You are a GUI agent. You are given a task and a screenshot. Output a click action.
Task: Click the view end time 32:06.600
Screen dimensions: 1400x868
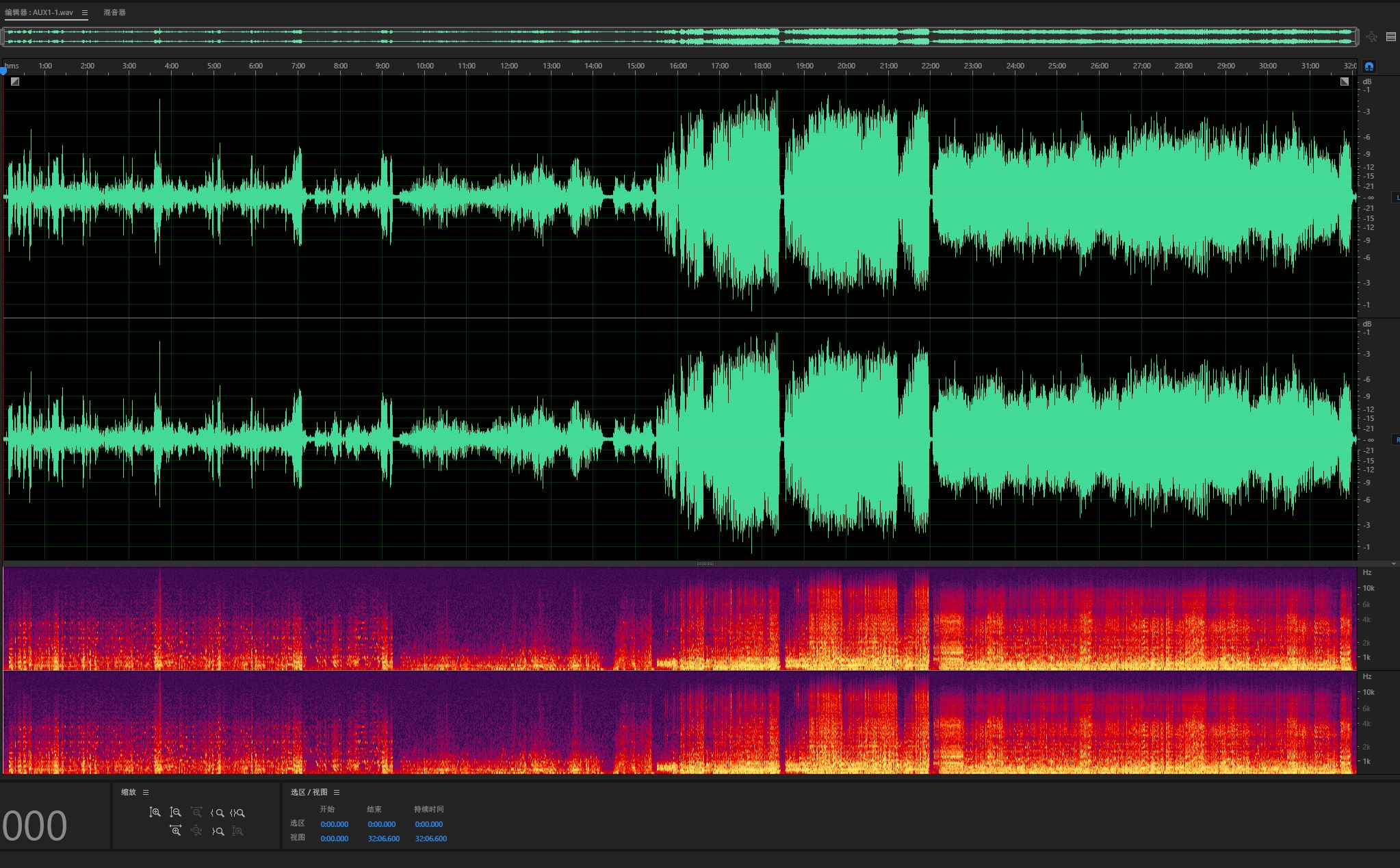pyautogui.click(x=383, y=839)
